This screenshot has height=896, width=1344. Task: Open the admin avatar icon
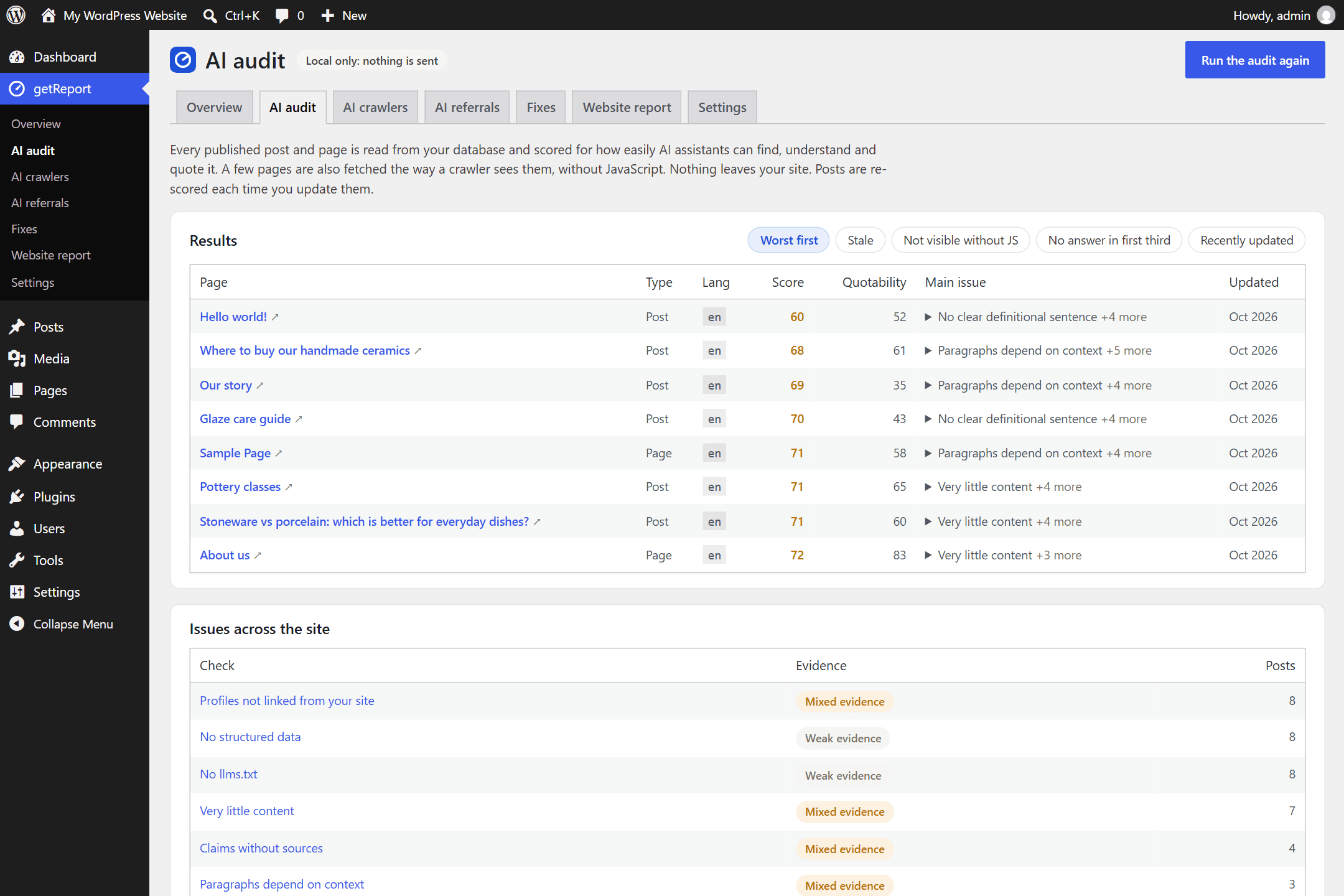[1326, 15]
